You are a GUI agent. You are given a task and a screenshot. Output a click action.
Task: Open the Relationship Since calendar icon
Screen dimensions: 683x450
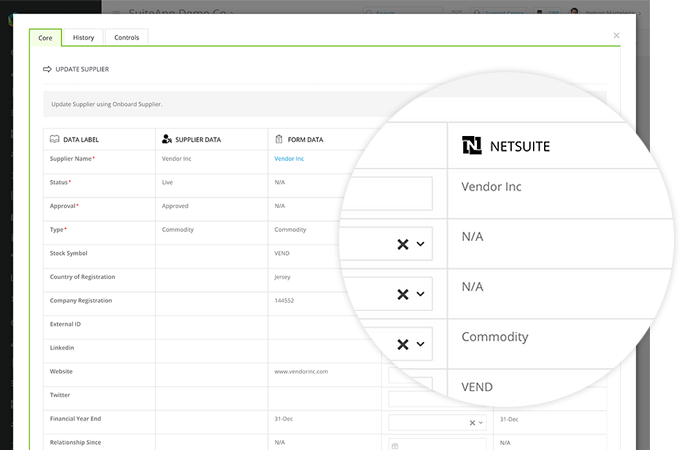click(x=395, y=446)
